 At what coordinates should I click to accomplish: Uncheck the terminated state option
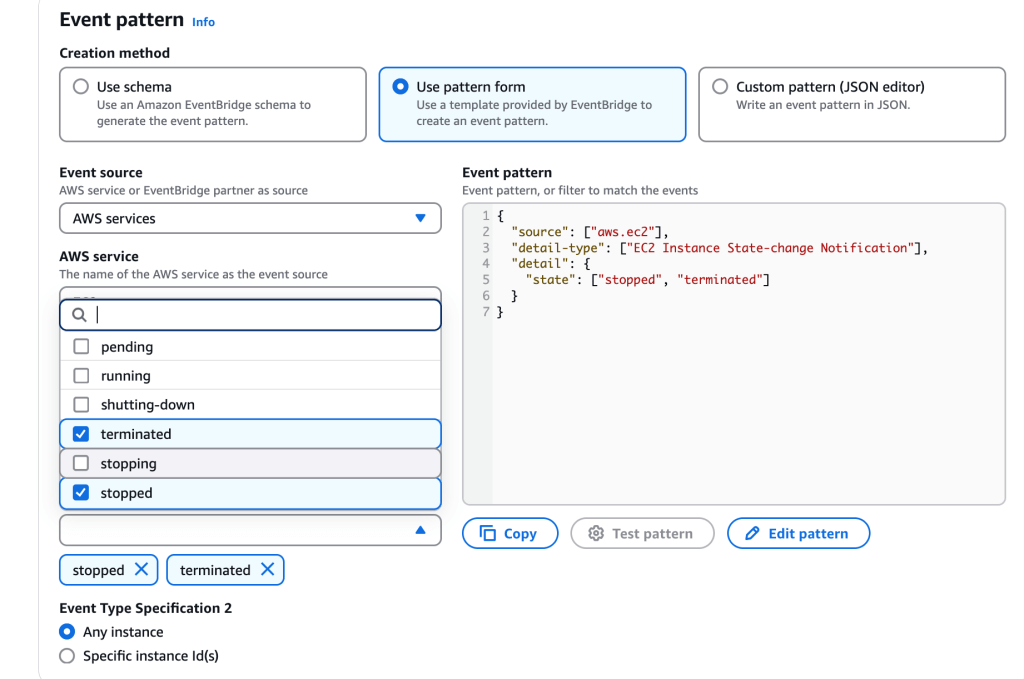click(82, 434)
